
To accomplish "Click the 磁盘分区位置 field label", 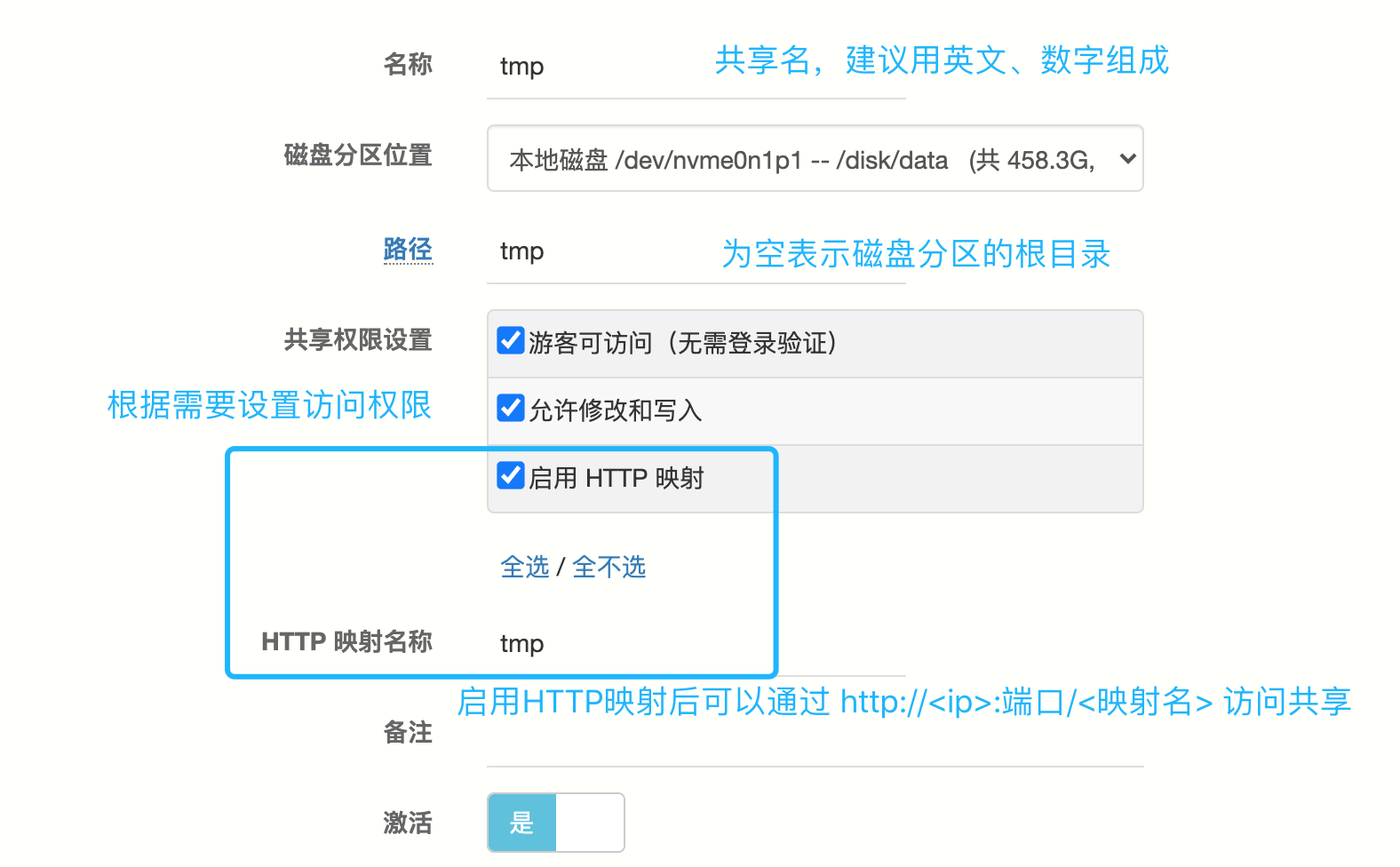I will (358, 155).
